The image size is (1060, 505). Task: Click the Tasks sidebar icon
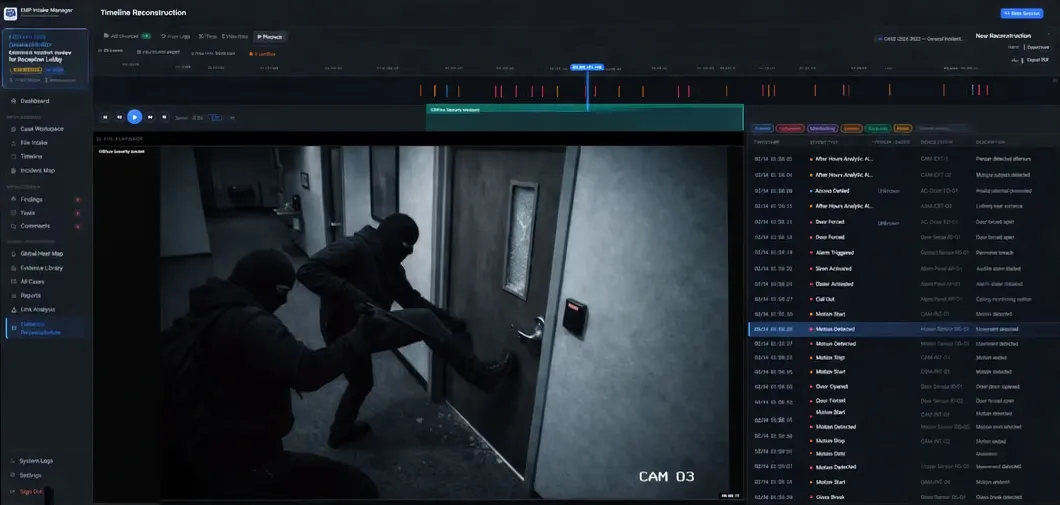pos(14,213)
